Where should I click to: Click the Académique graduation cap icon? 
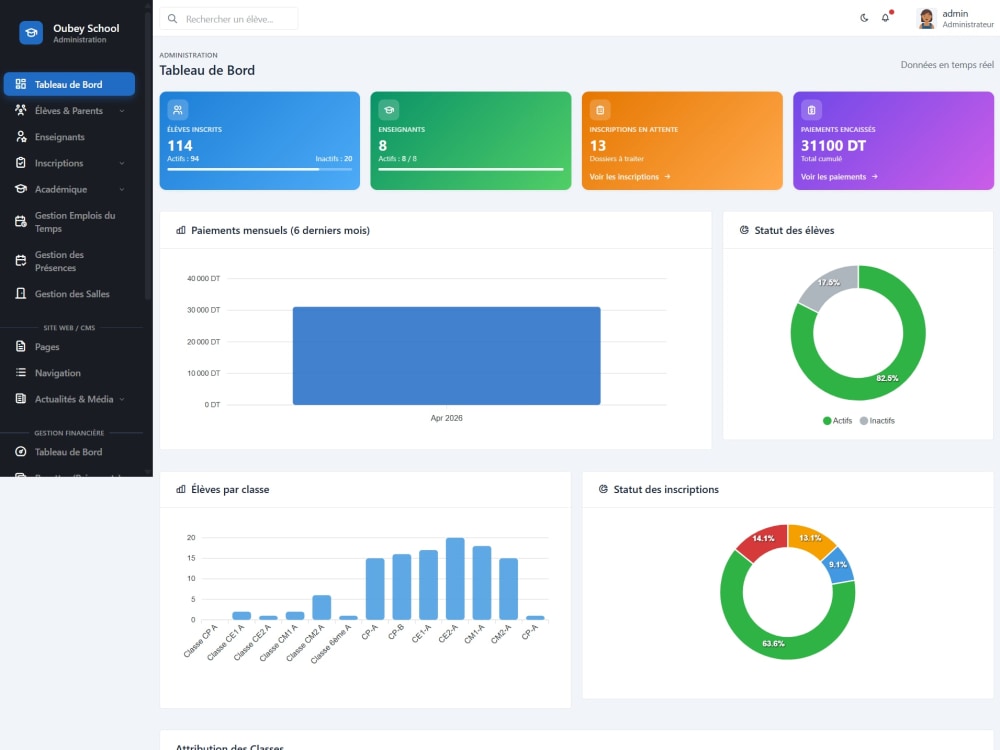[20, 189]
